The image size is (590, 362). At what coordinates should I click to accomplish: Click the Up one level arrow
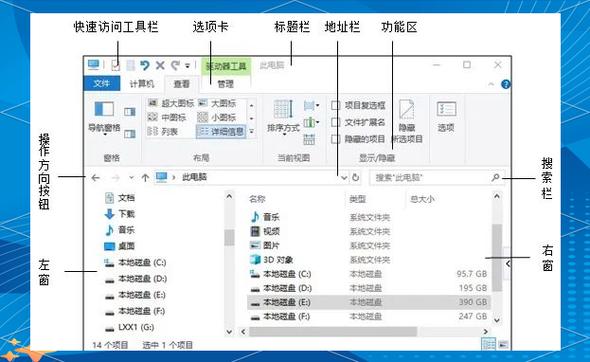pyautogui.click(x=145, y=178)
